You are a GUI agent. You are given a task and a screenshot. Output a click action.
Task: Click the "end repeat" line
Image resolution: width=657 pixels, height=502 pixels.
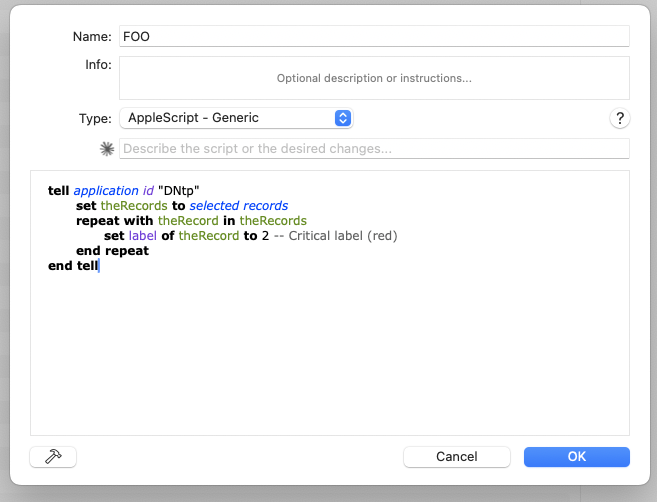coord(112,250)
